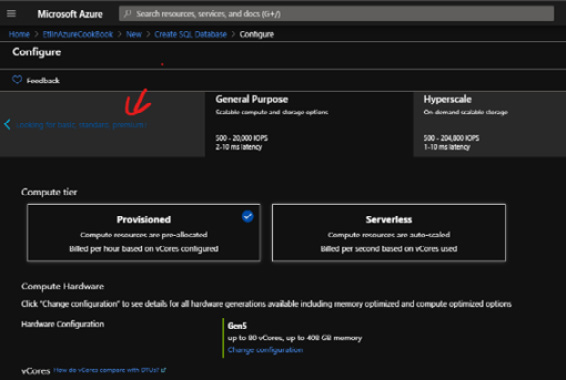Click Scalable compute and storage options text
Screen dimensions: 566x380
tap(272, 112)
